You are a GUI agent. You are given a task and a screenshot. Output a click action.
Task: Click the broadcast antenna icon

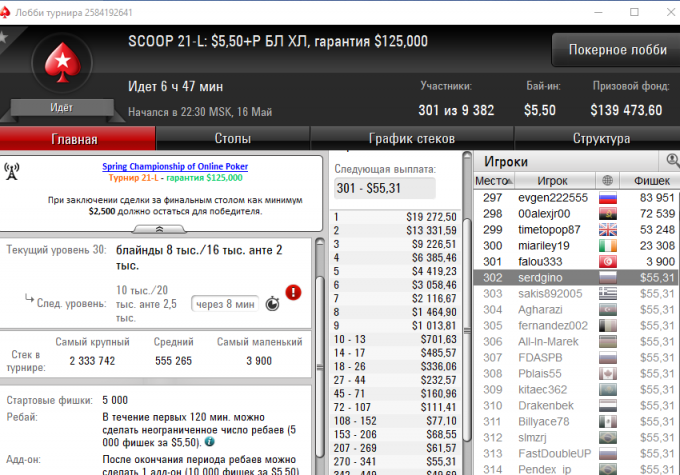pos(12,171)
